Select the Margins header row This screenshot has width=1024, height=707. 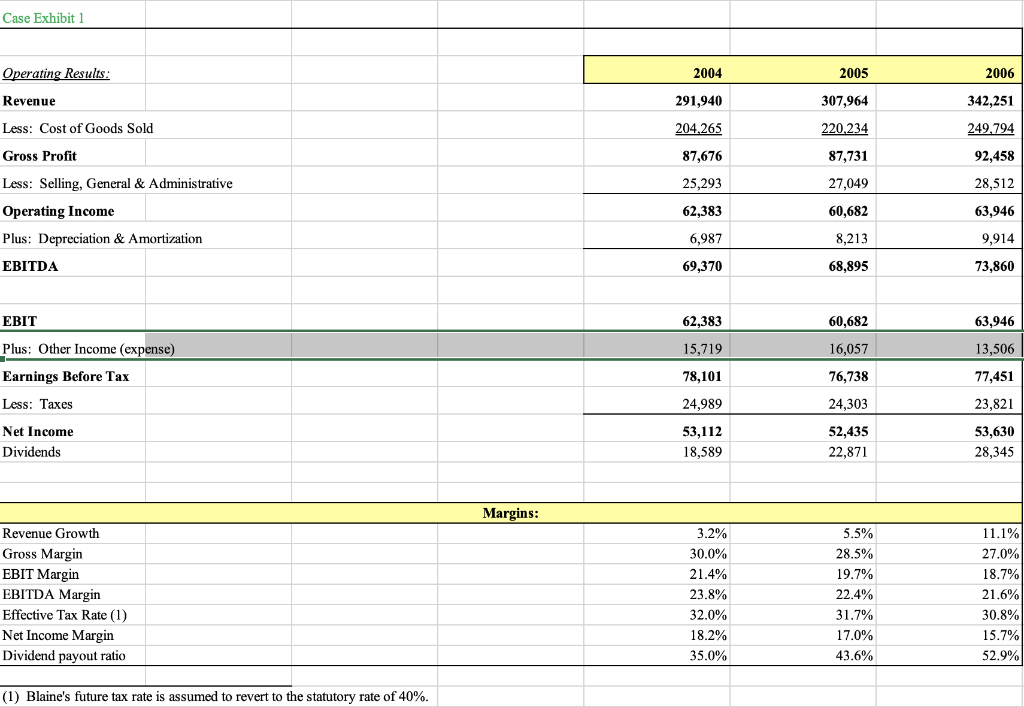pos(510,512)
